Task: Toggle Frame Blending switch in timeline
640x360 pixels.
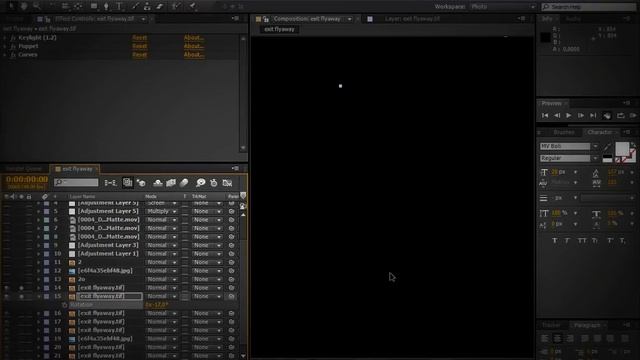Action: (171, 183)
